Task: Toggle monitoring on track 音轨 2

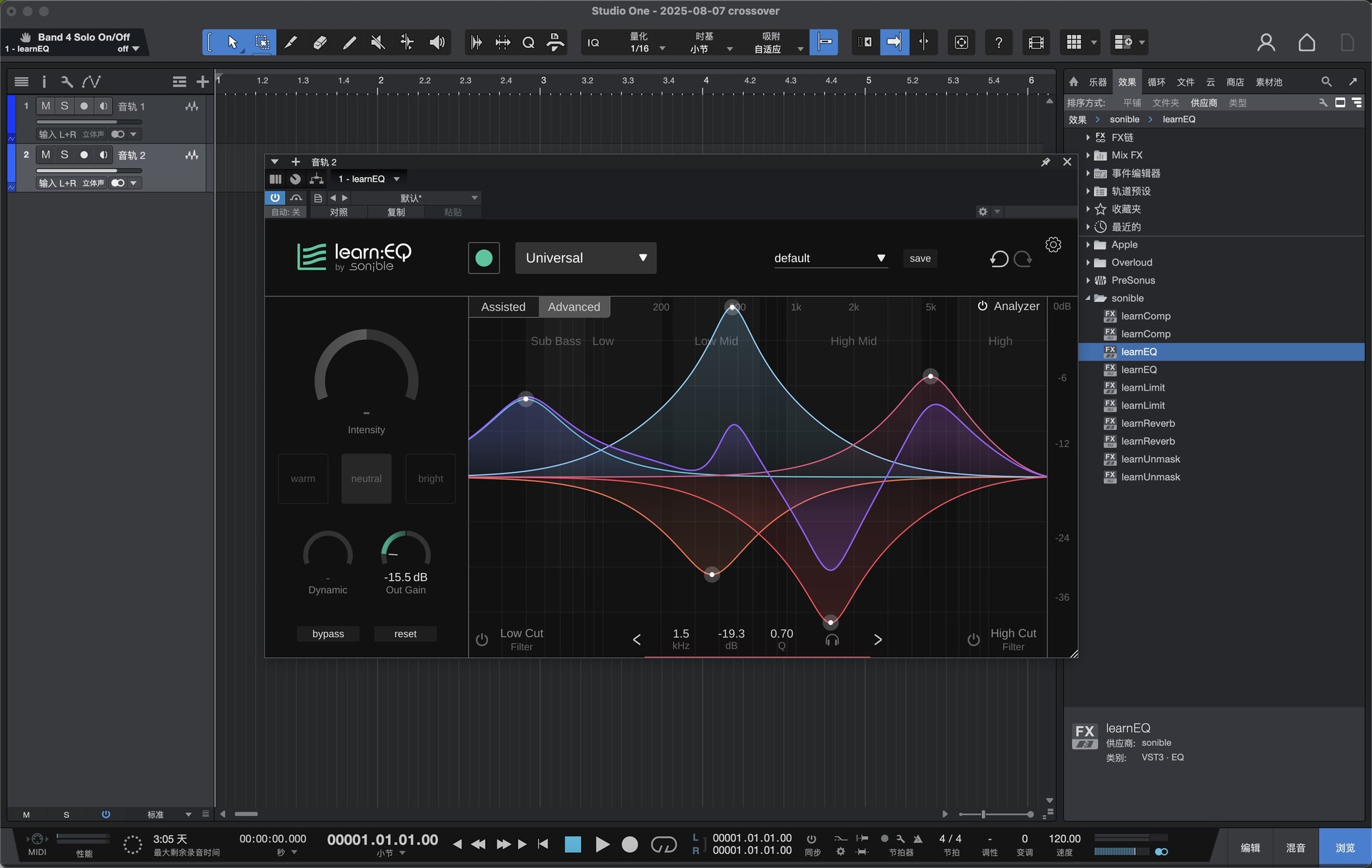Action: click(x=104, y=154)
